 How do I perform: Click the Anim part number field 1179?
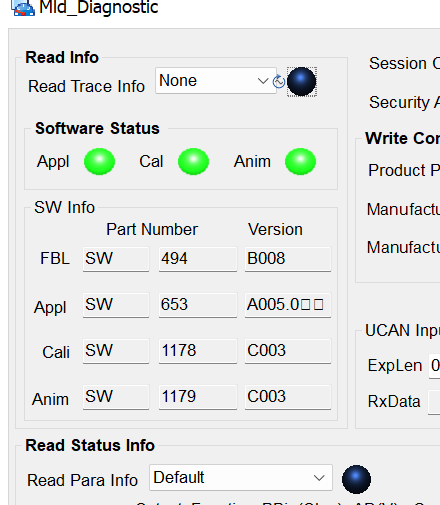coord(198,397)
